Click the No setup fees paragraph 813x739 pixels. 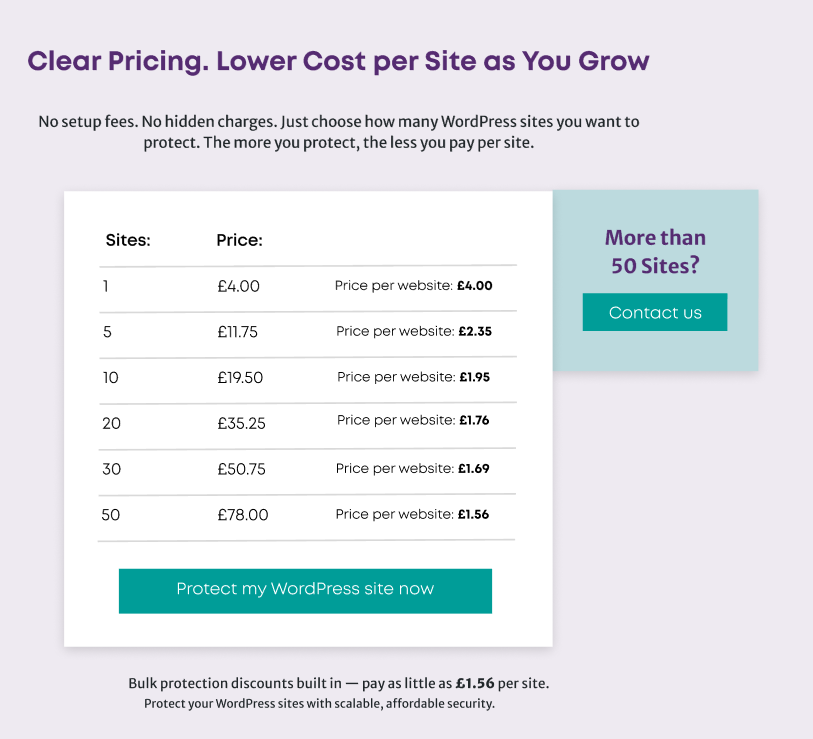338,132
